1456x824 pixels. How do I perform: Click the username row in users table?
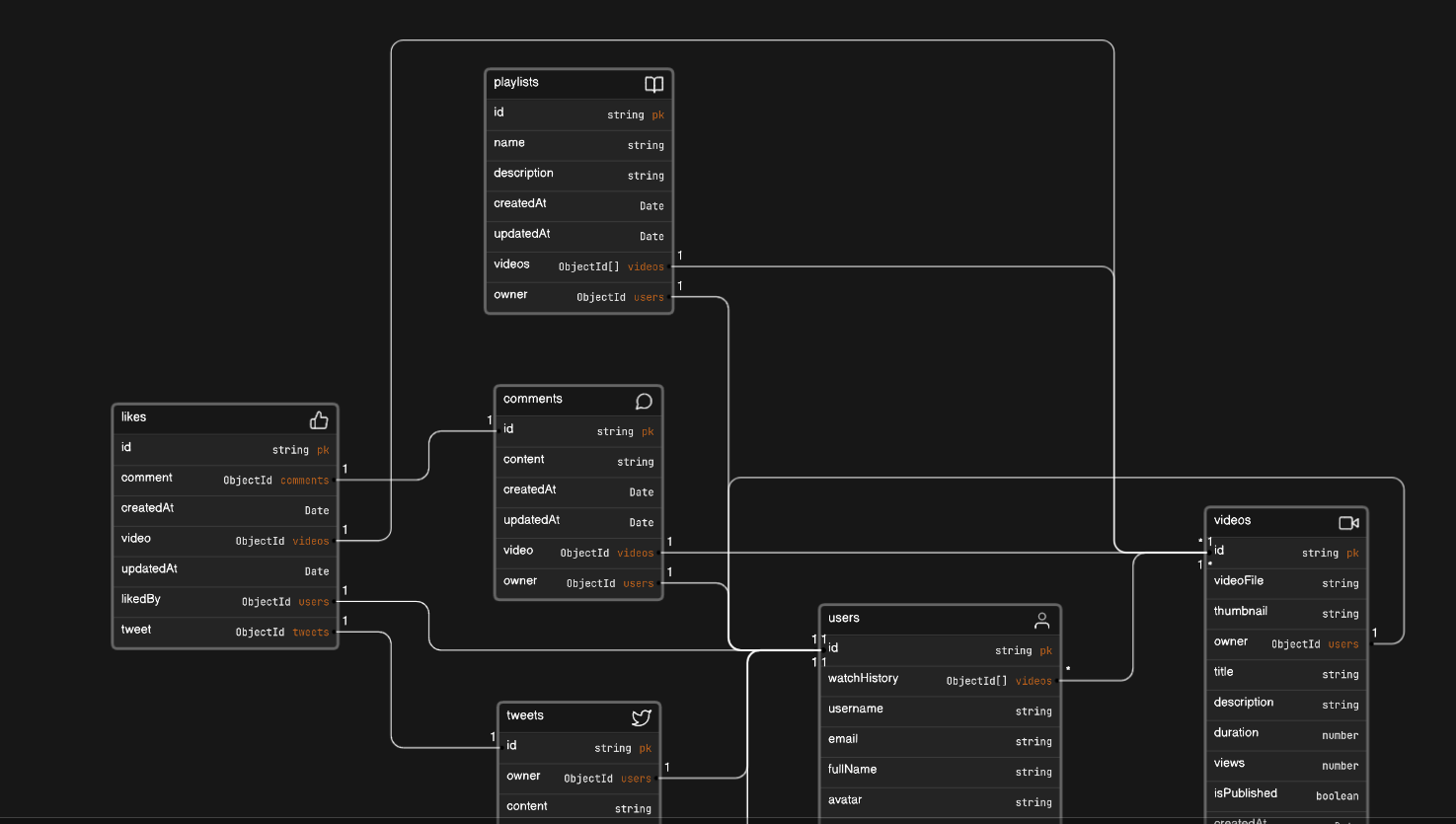click(x=940, y=711)
